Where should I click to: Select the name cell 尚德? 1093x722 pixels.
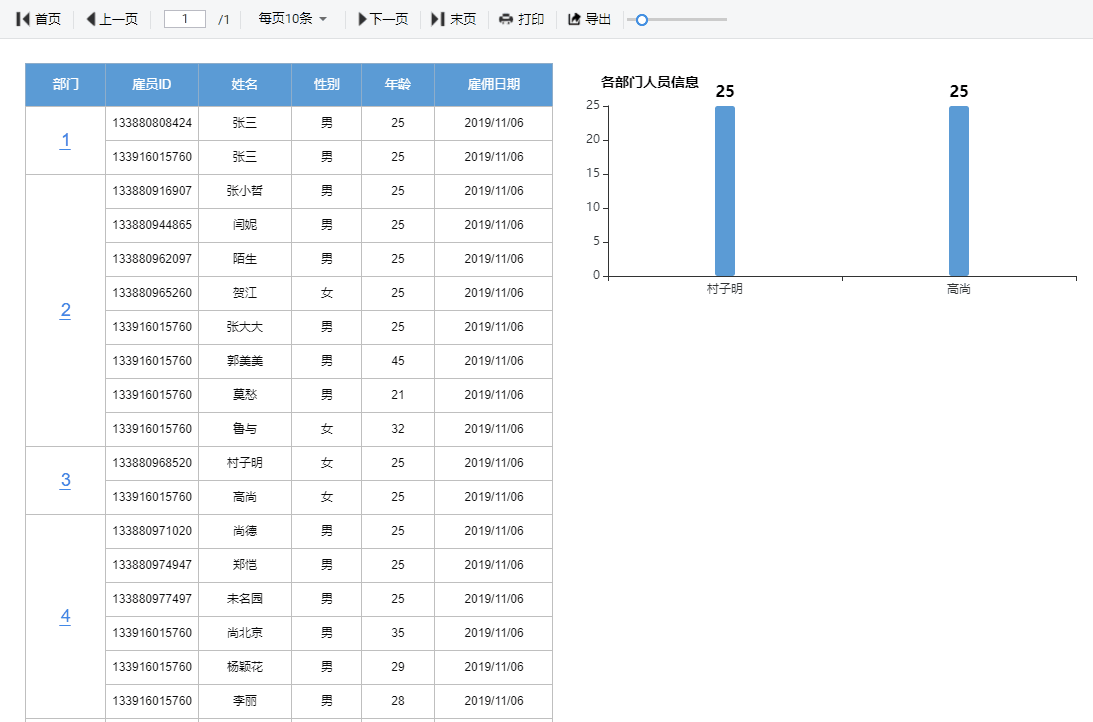click(x=245, y=531)
